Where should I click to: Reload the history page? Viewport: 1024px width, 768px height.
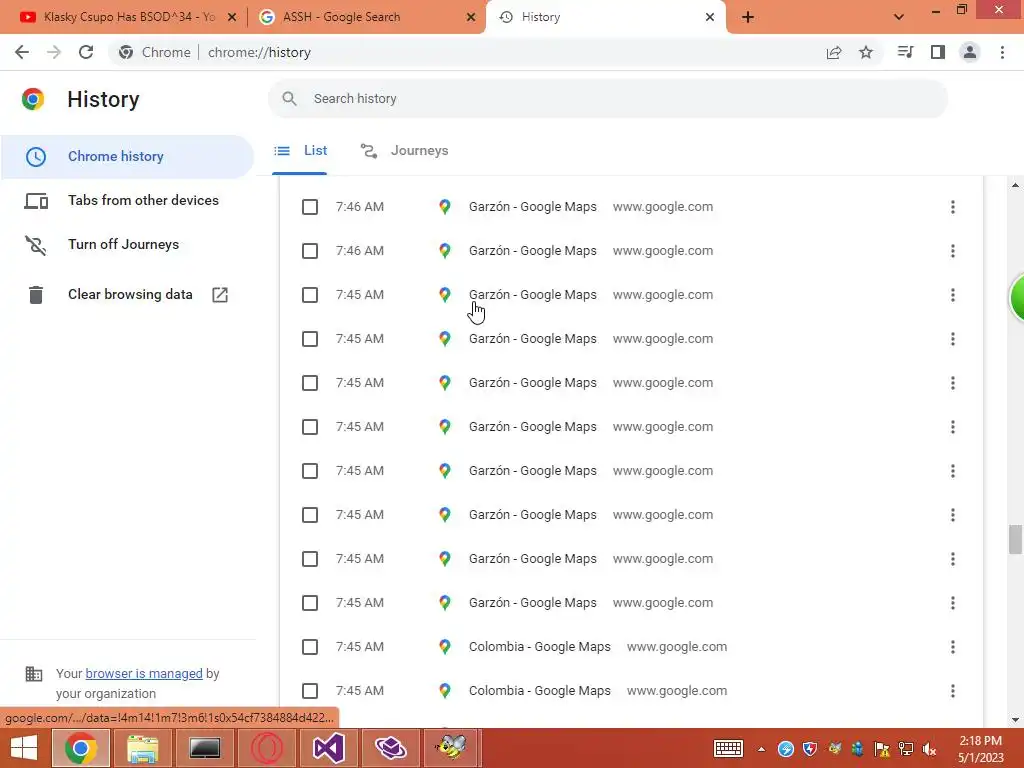tap(86, 52)
